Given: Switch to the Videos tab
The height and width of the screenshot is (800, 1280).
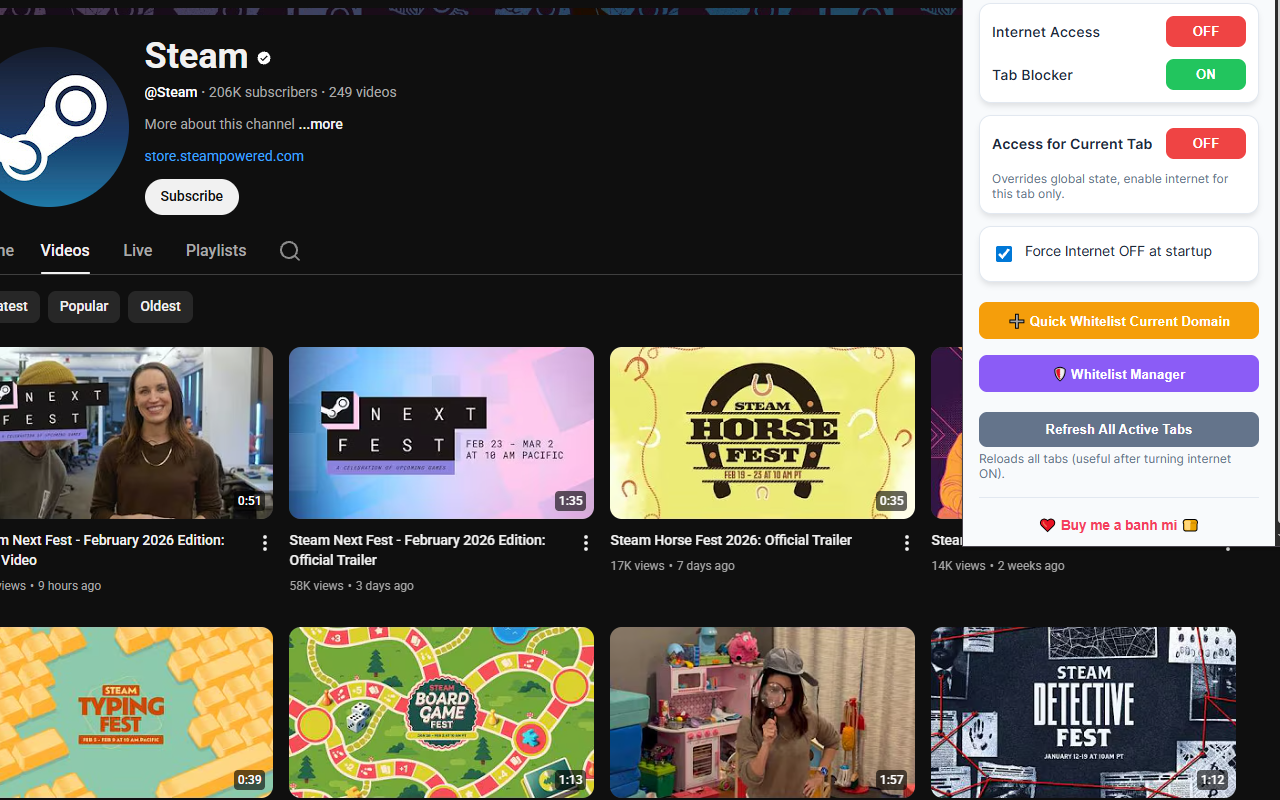Looking at the screenshot, I should [65, 251].
